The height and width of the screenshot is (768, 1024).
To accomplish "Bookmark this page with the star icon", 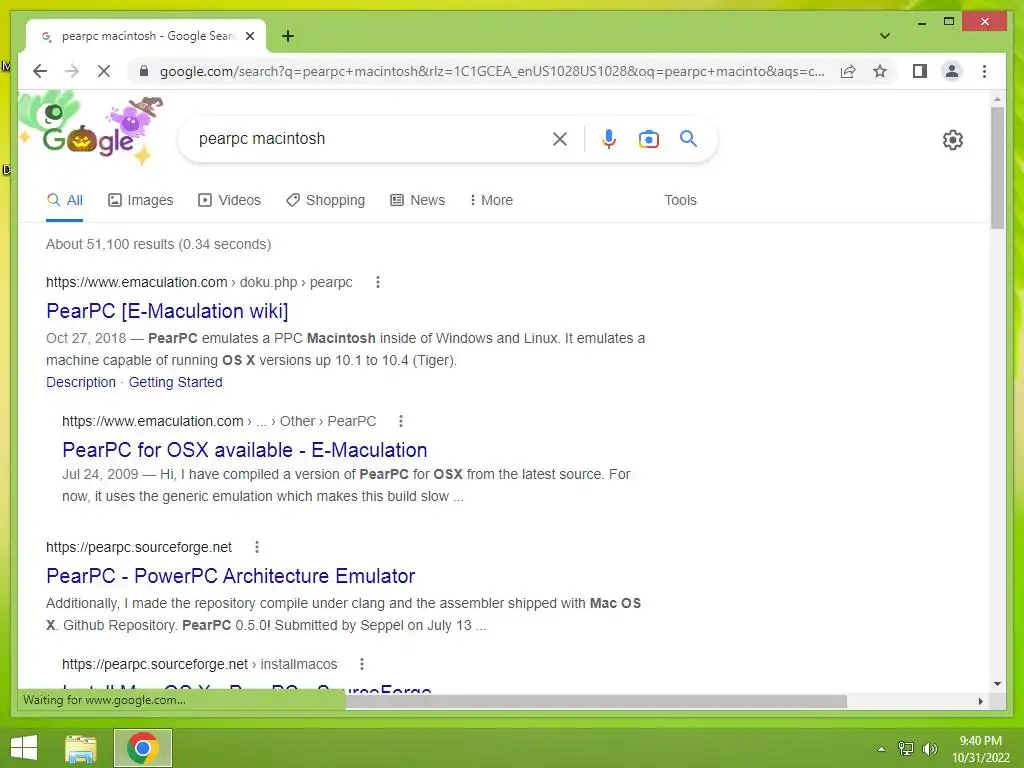I will 880,71.
